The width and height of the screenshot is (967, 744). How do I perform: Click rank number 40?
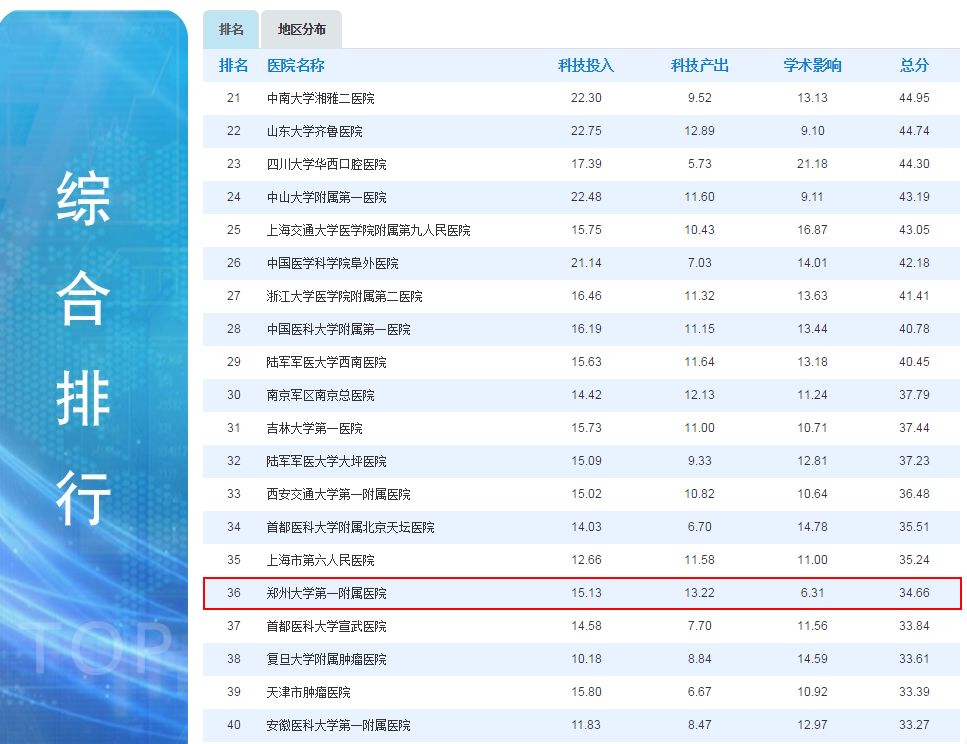(234, 725)
